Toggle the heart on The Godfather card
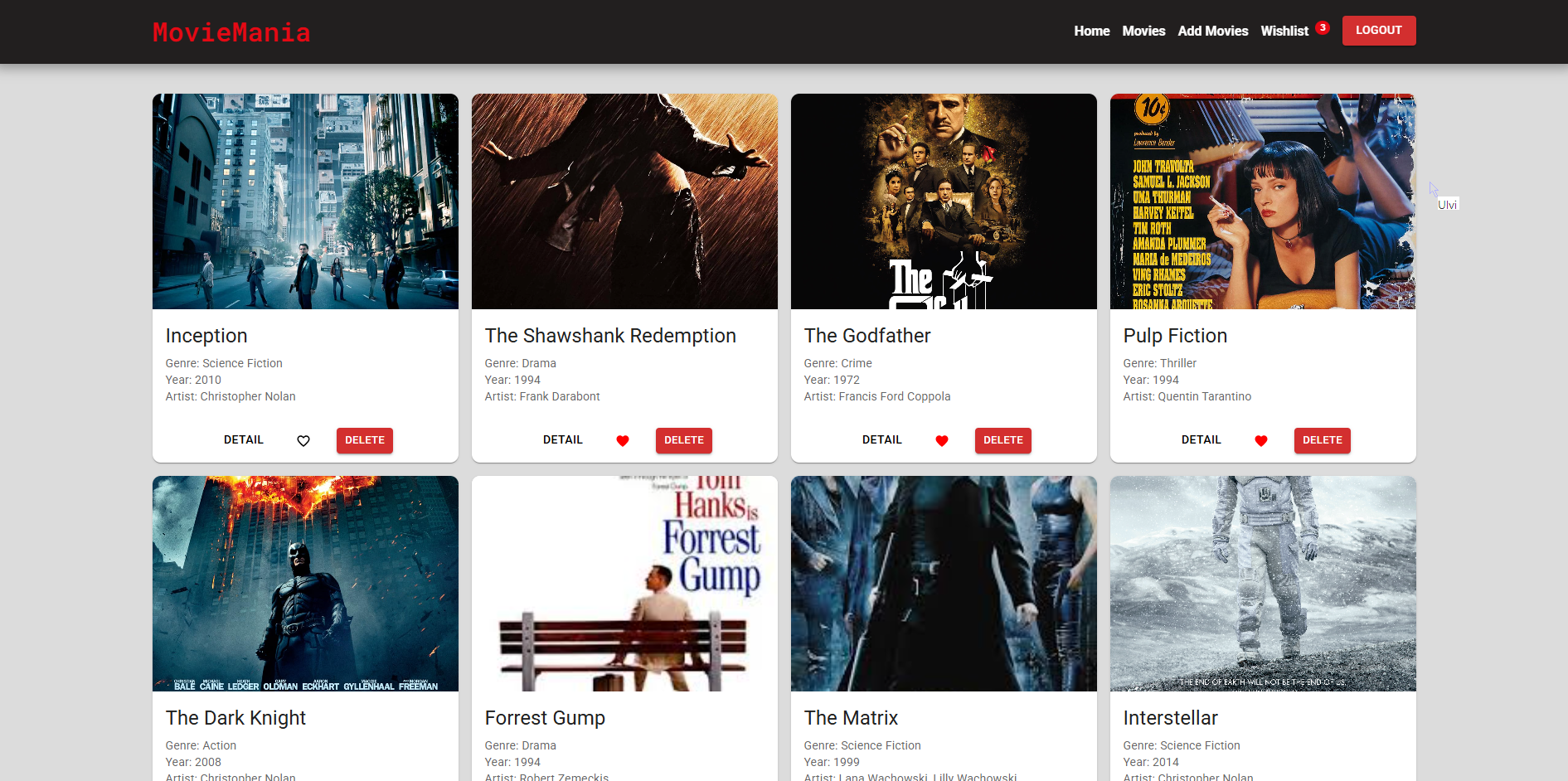Viewport: 1568px width, 781px height. [942, 441]
